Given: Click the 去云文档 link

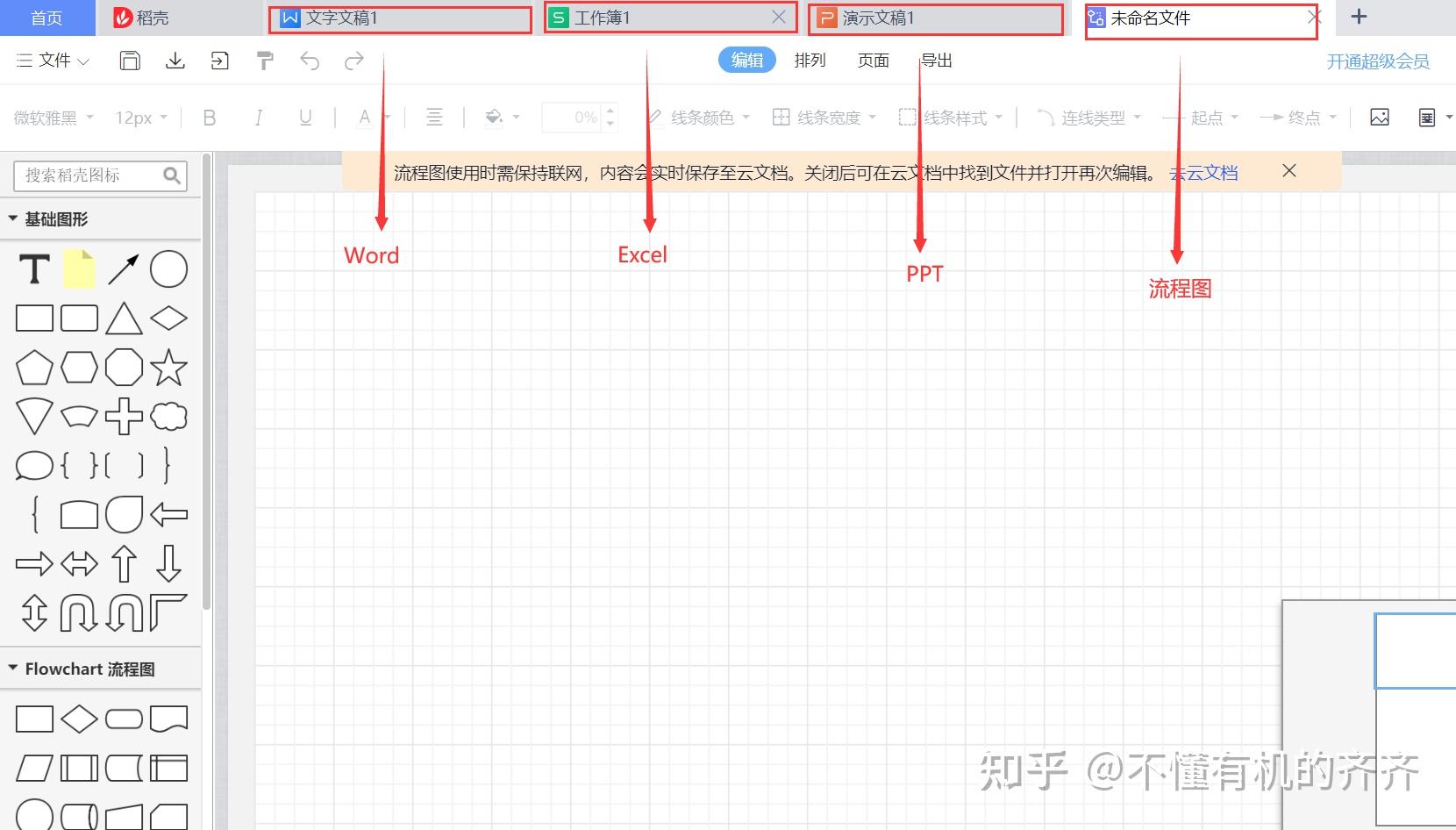Looking at the screenshot, I should pos(1204,173).
